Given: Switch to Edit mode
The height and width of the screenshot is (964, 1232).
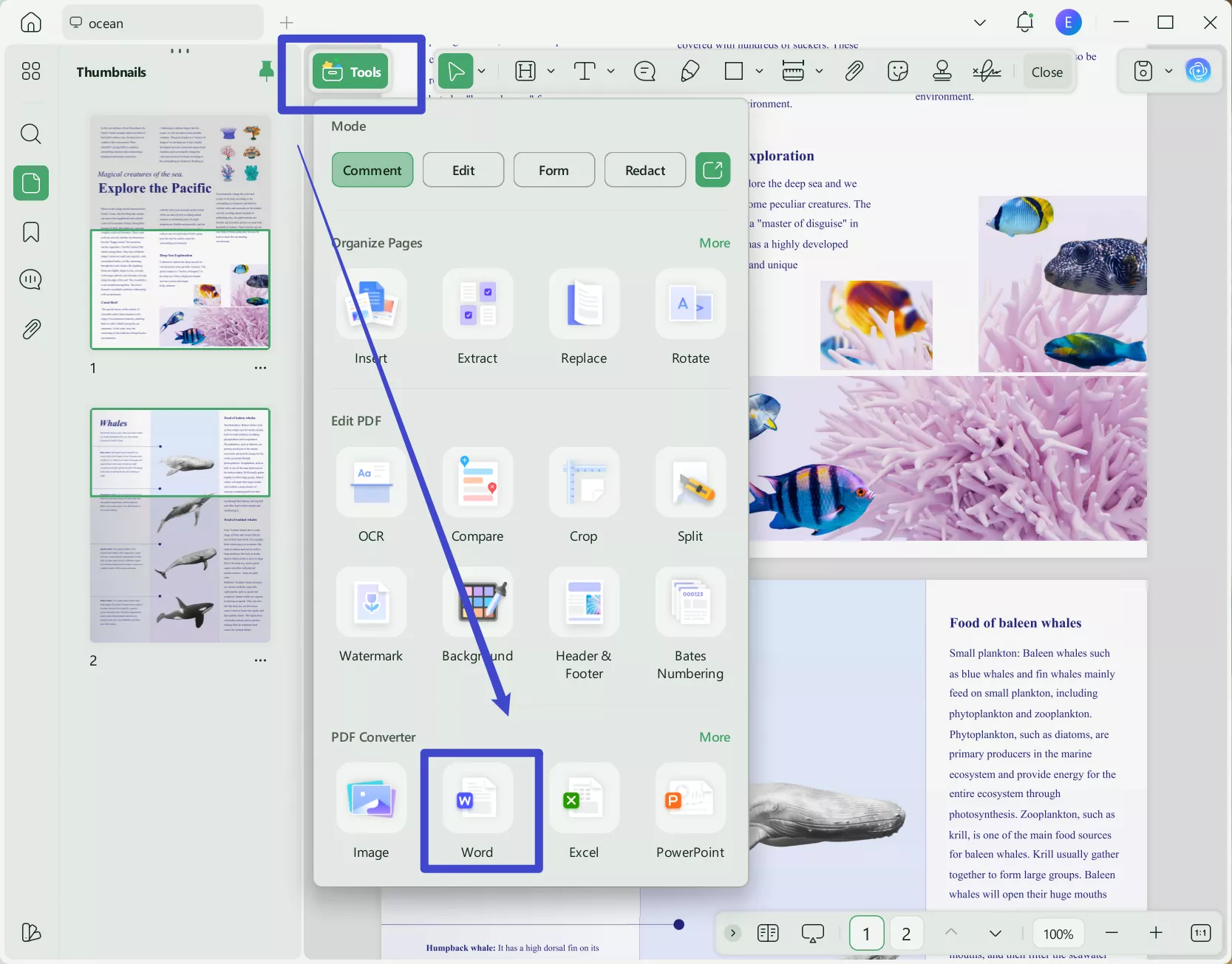Looking at the screenshot, I should pyautogui.click(x=463, y=169).
